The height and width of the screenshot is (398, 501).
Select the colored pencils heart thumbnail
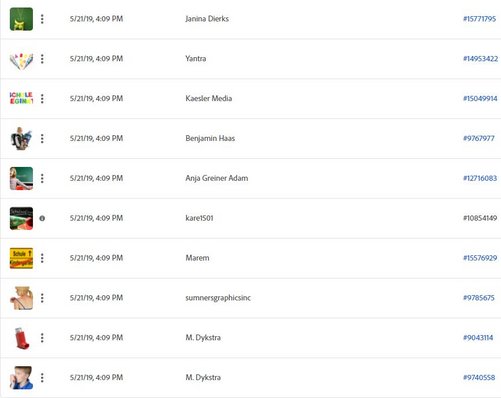click(x=21, y=61)
